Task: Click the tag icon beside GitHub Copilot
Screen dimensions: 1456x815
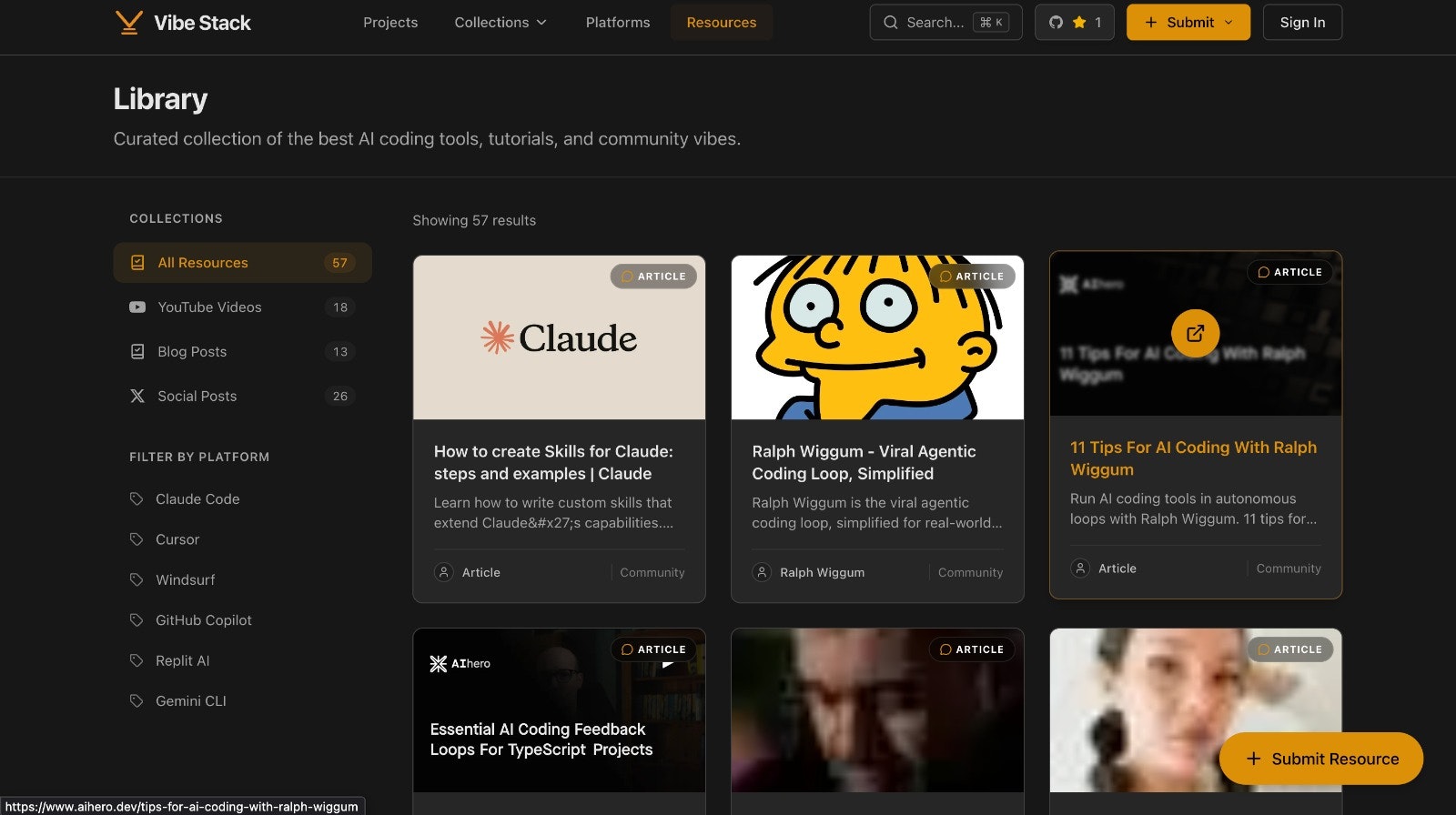Action: pyautogui.click(x=136, y=620)
